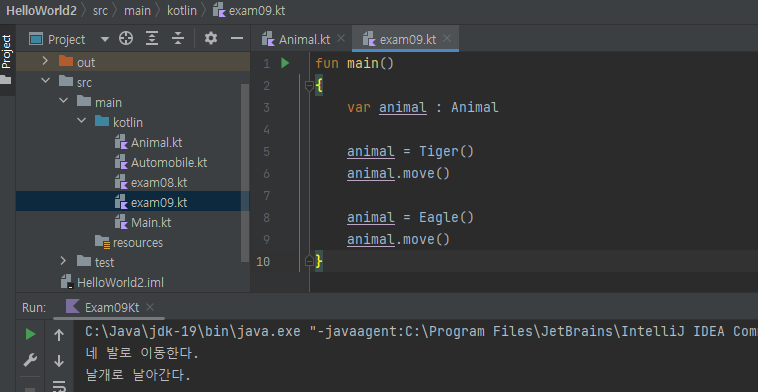Select exam08.kt in project tree
The image size is (758, 392).
(150, 183)
